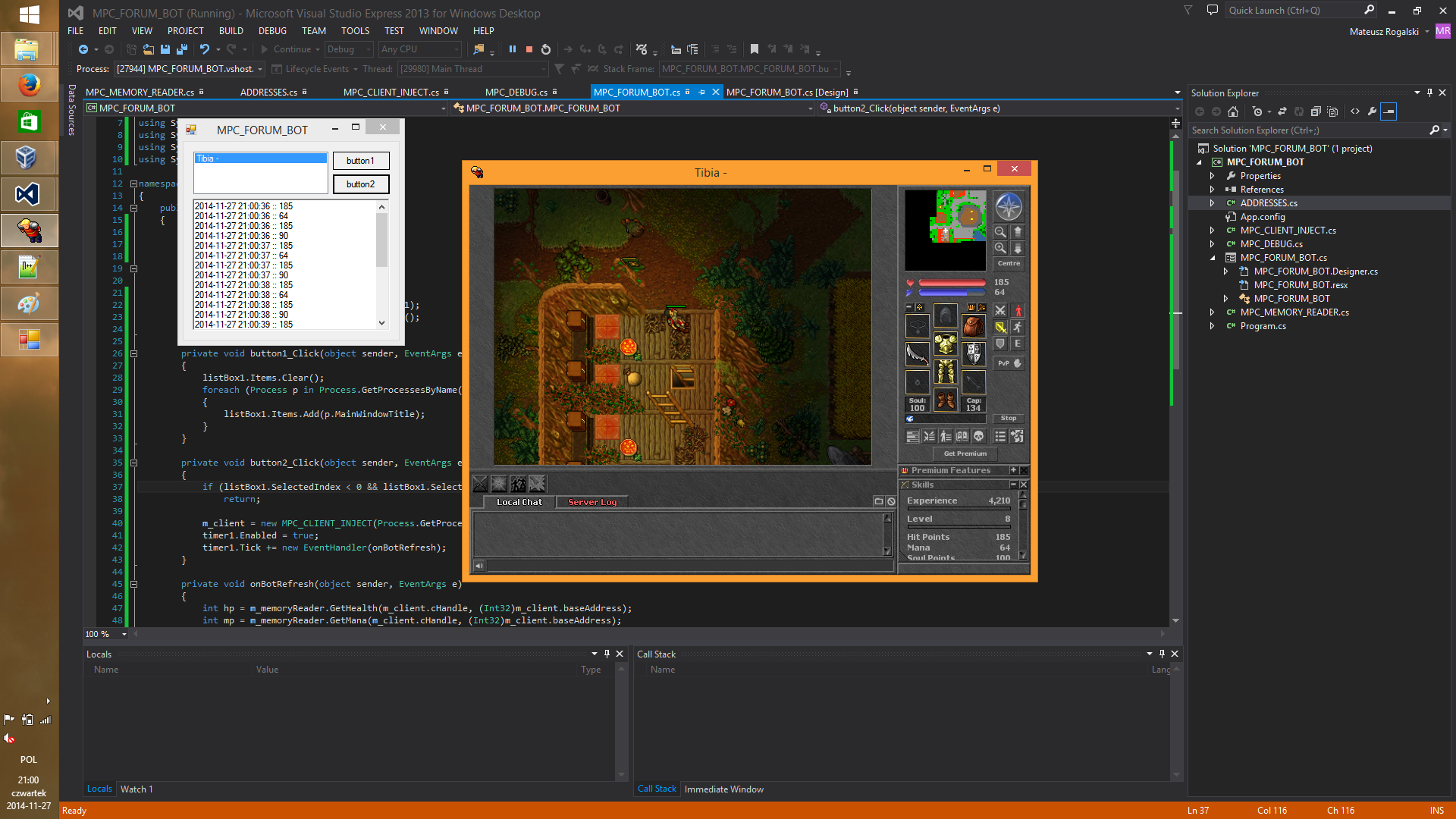Select offensive fight mode in Tibia
The width and height of the screenshot is (1456, 819).
point(1001,311)
